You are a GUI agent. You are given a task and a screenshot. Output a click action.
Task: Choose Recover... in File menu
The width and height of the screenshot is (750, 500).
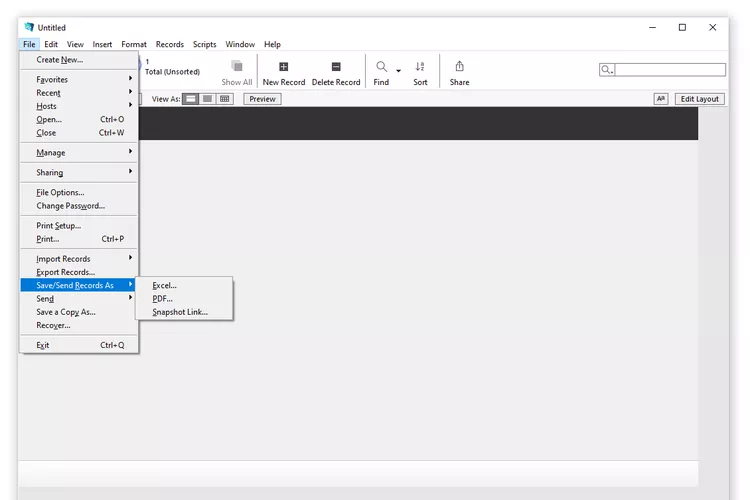tap(79, 325)
